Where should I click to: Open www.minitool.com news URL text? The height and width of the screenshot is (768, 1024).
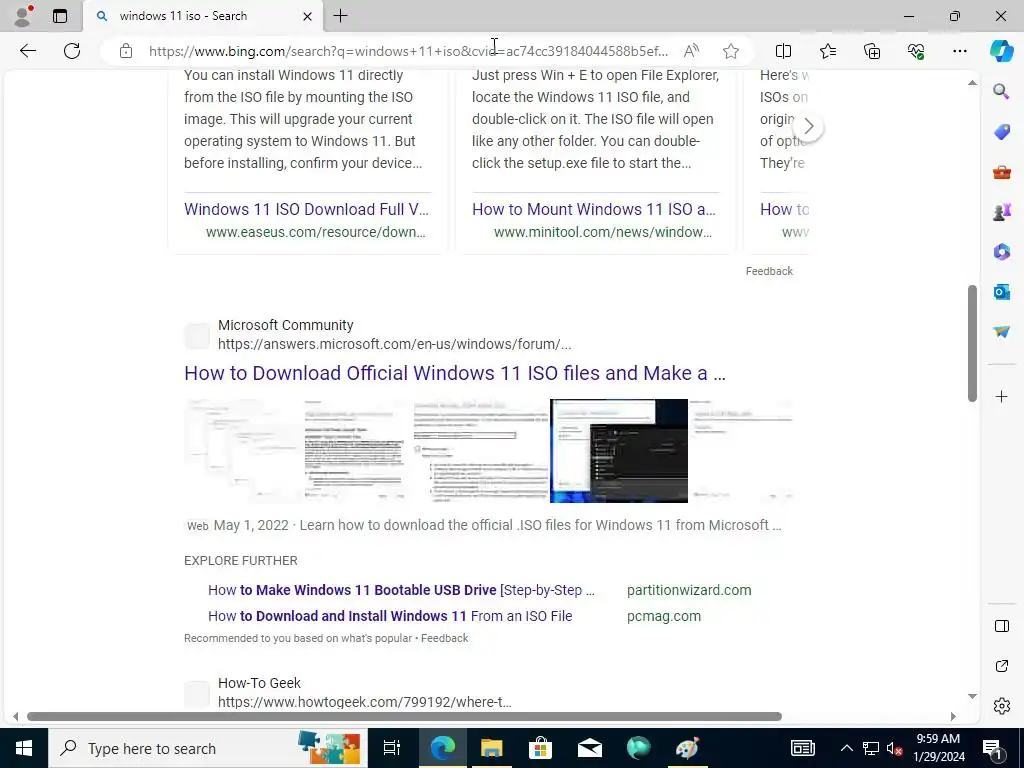click(603, 232)
